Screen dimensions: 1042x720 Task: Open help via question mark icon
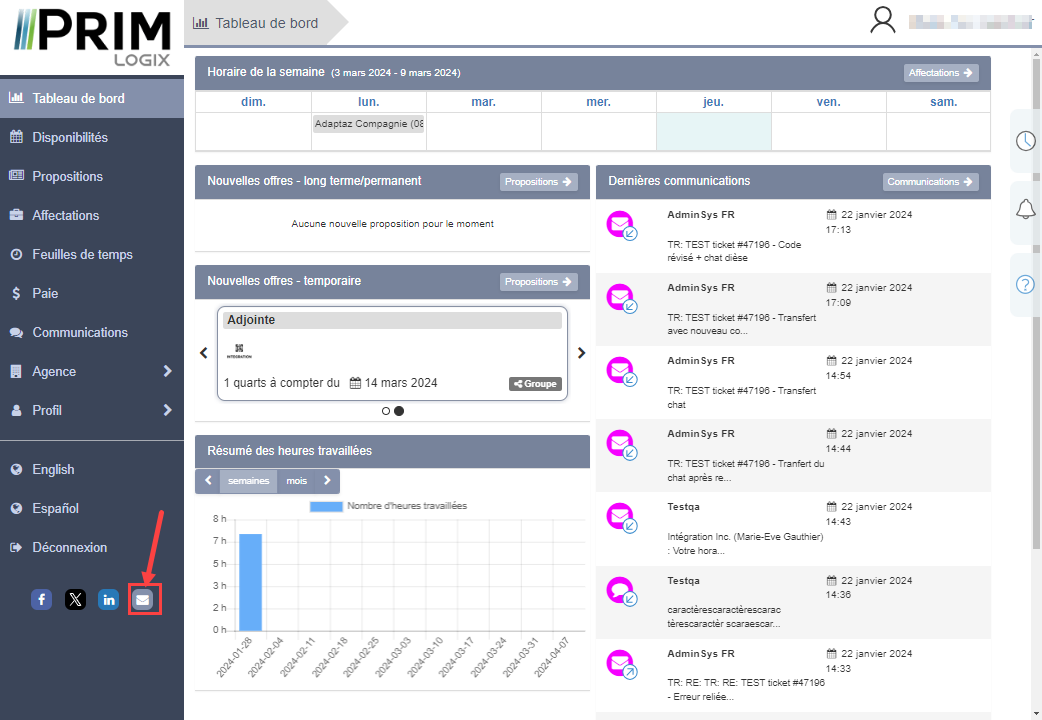pyautogui.click(x=1025, y=284)
